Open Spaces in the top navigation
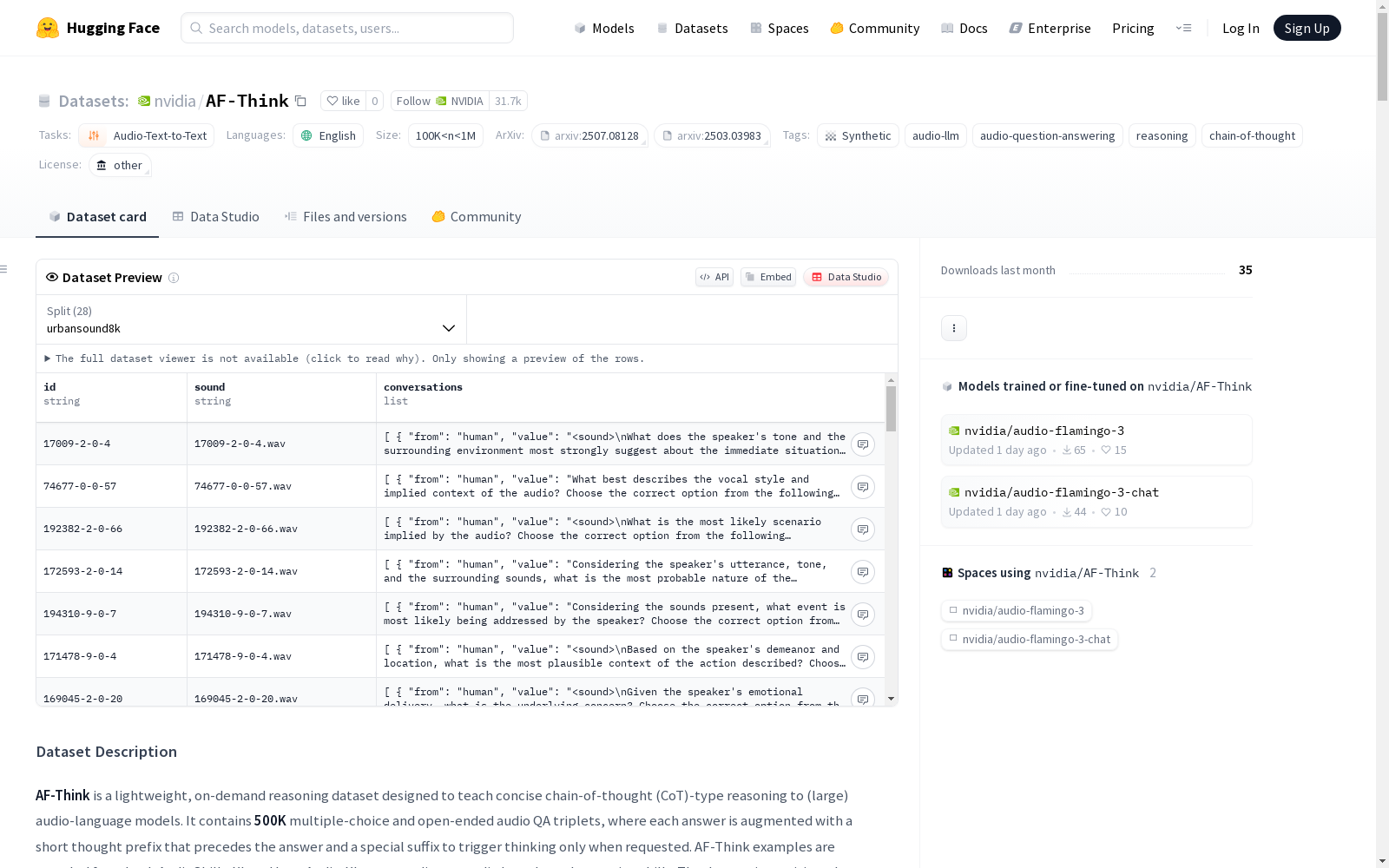 (x=780, y=28)
